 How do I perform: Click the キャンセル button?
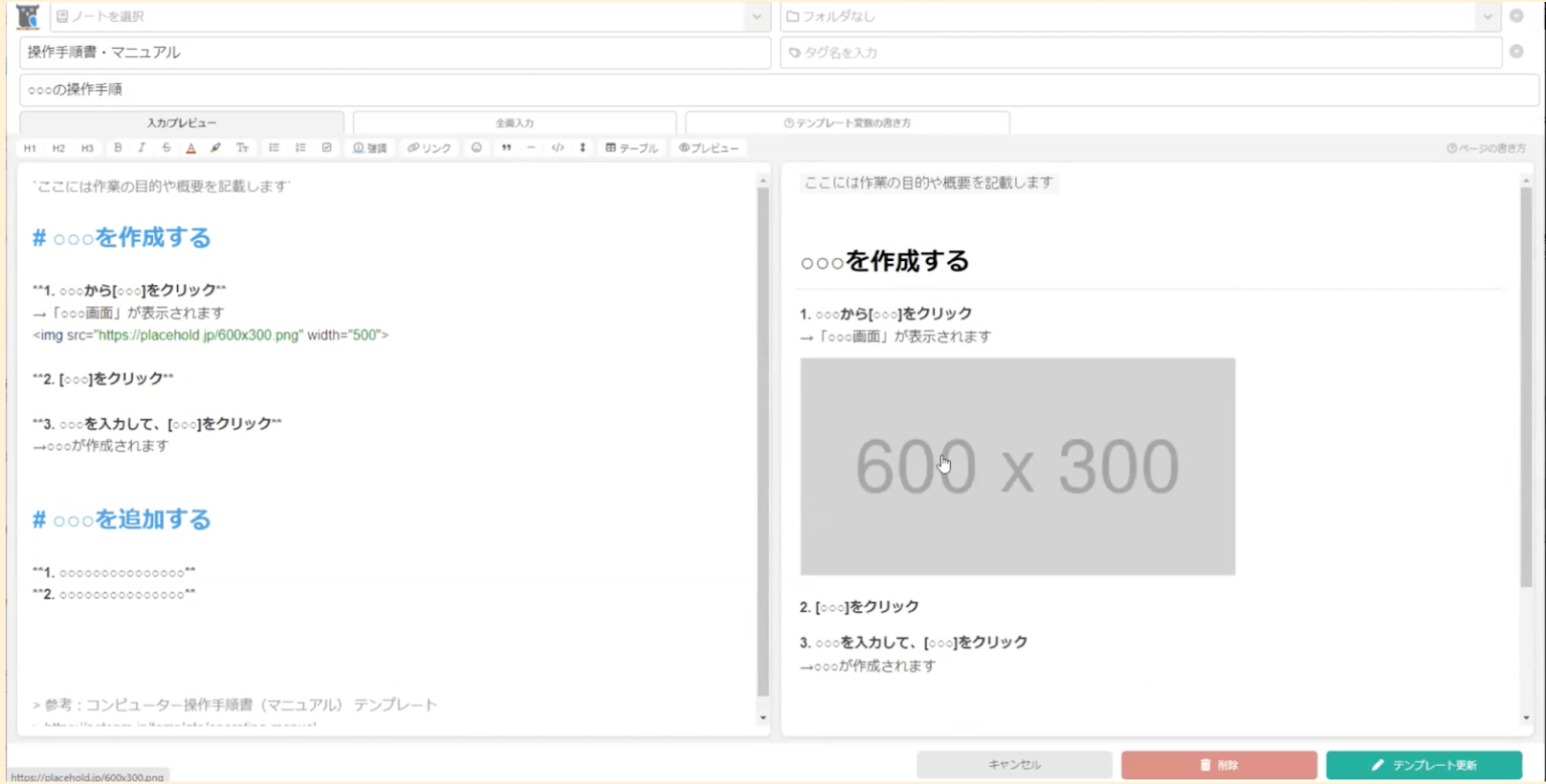[1014, 765]
